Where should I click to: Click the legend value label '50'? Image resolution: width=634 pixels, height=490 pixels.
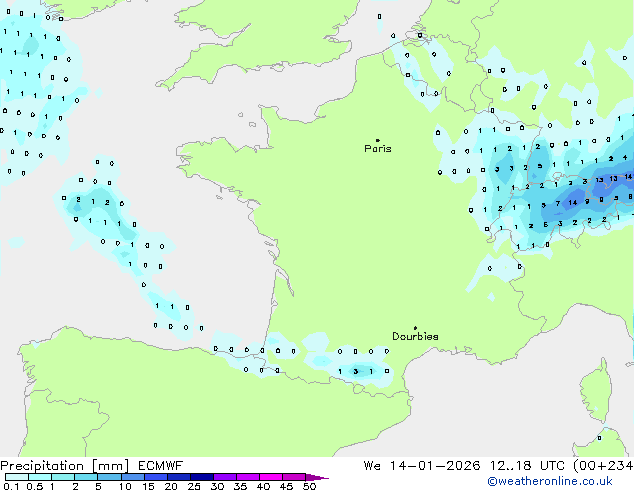309,486
